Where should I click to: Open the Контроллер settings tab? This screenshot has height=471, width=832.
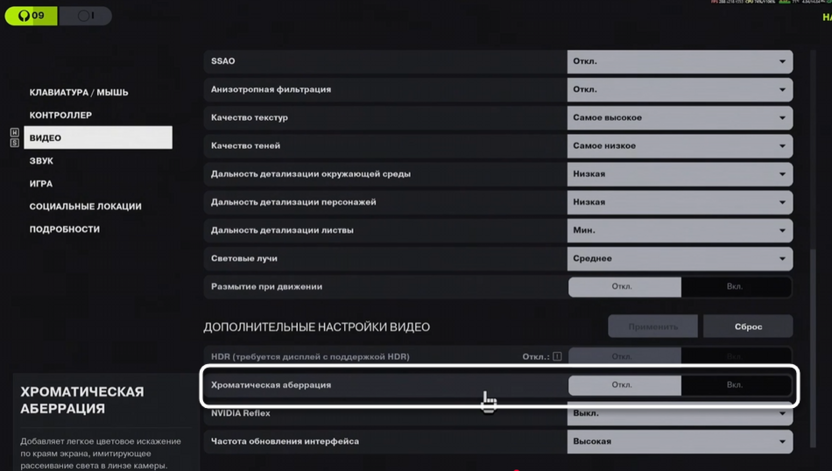tap(61, 115)
